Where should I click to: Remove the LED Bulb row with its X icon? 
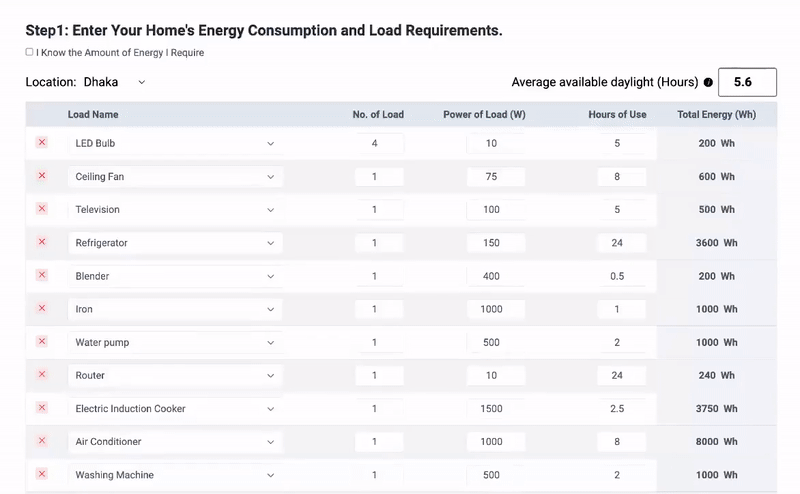coord(42,143)
